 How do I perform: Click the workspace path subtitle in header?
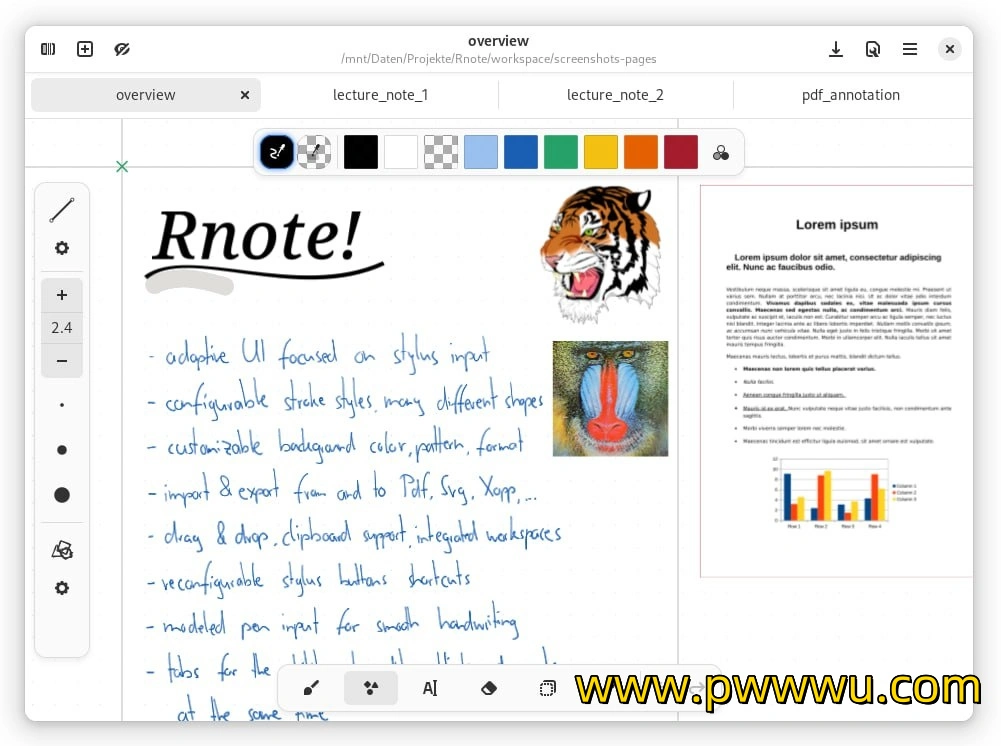499,59
